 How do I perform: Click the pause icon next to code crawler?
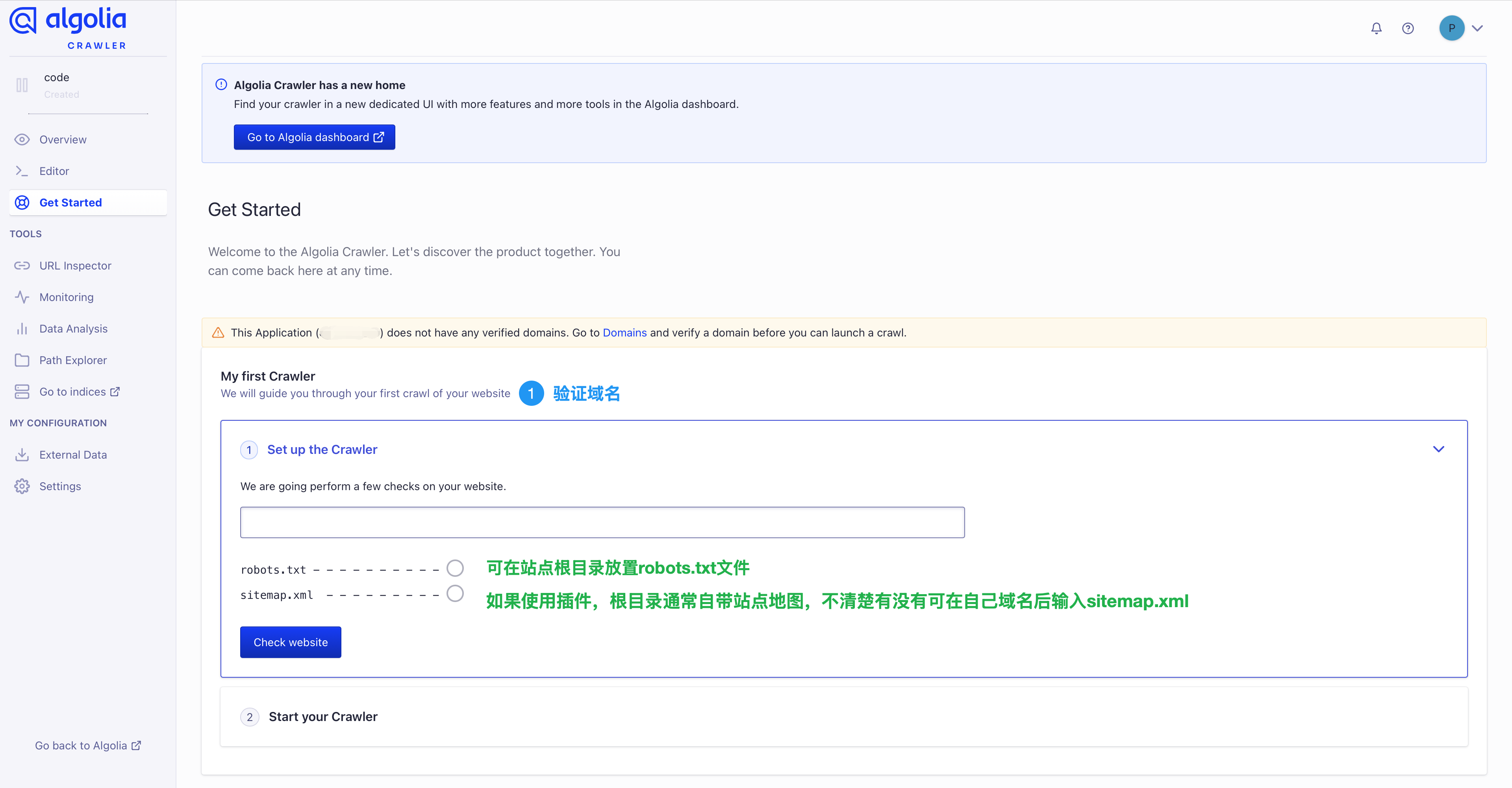22,85
